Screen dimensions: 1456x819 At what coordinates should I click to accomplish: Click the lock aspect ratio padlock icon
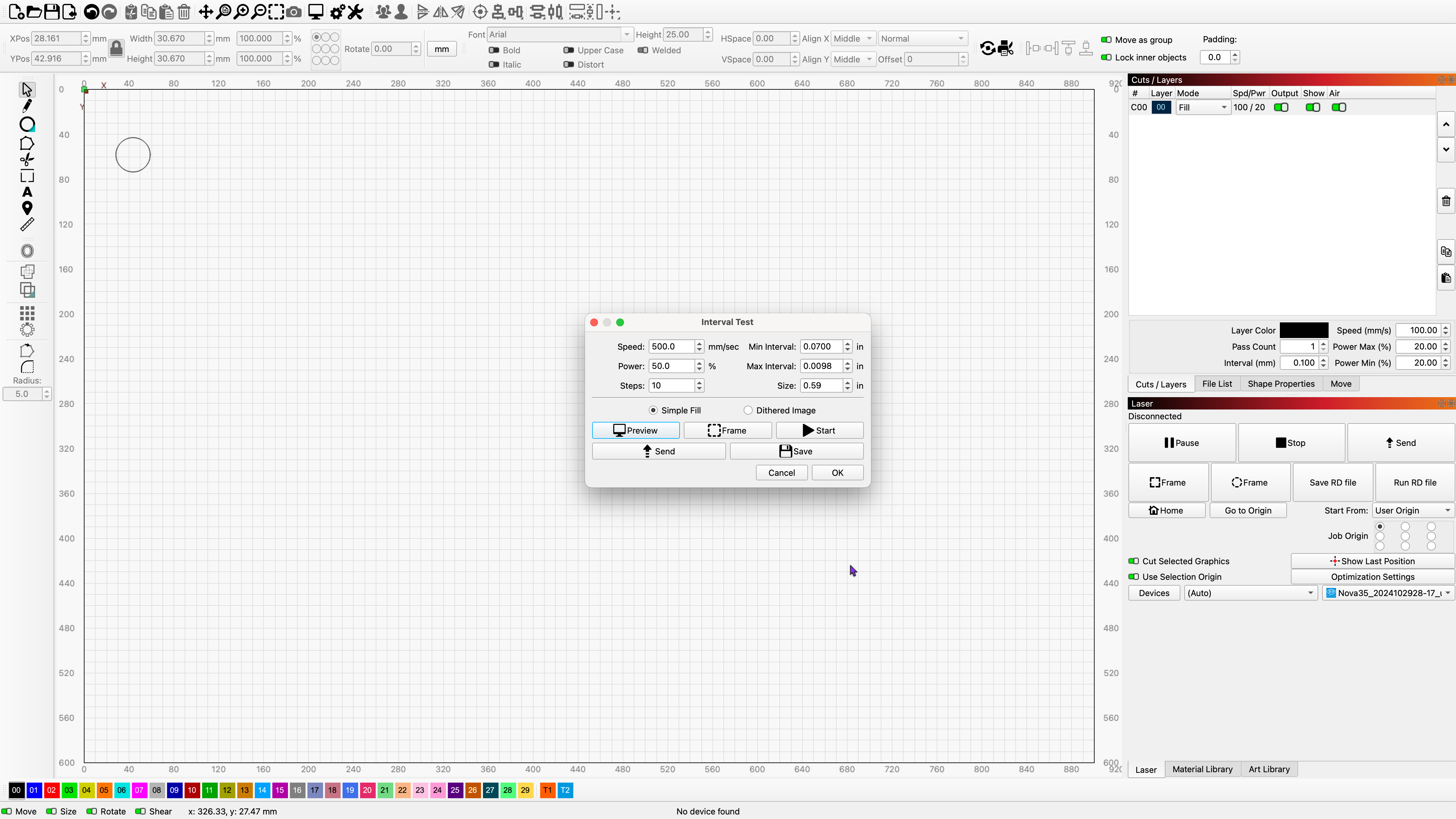click(x=116, y=49)
